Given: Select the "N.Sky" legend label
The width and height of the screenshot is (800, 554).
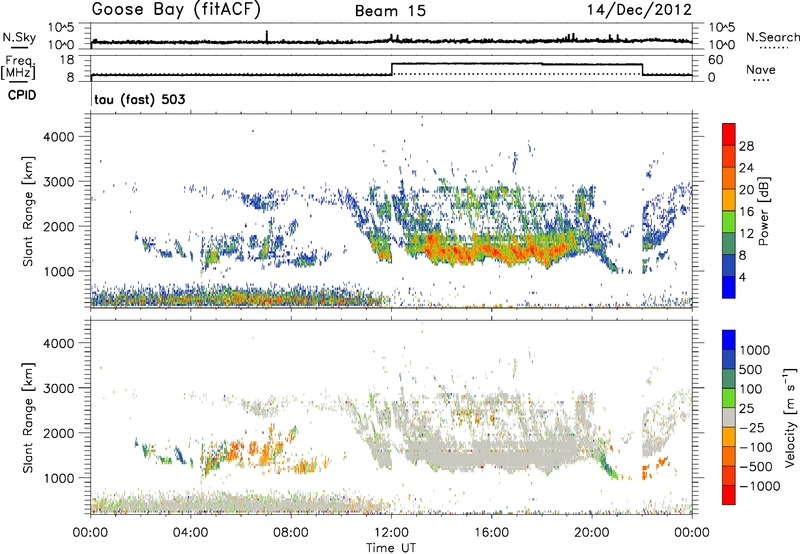Looking at the screenshot, I should pos(19,37).
